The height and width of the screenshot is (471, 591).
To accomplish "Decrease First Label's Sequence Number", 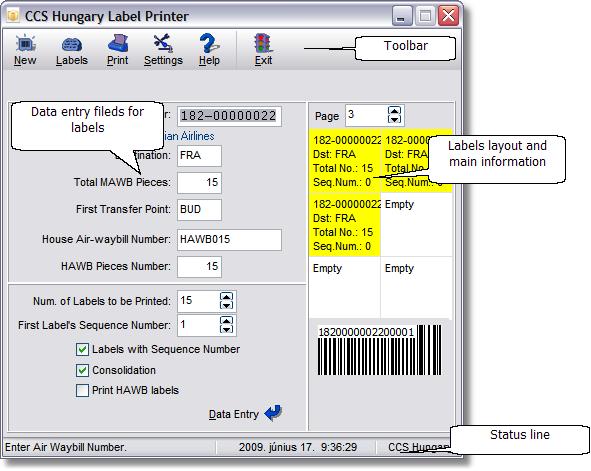I will tap(226, 329).
